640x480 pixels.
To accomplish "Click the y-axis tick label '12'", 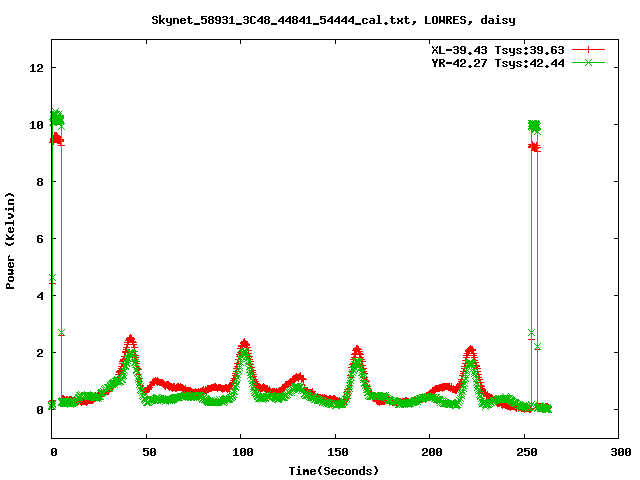I will click(x=36, y=68).
